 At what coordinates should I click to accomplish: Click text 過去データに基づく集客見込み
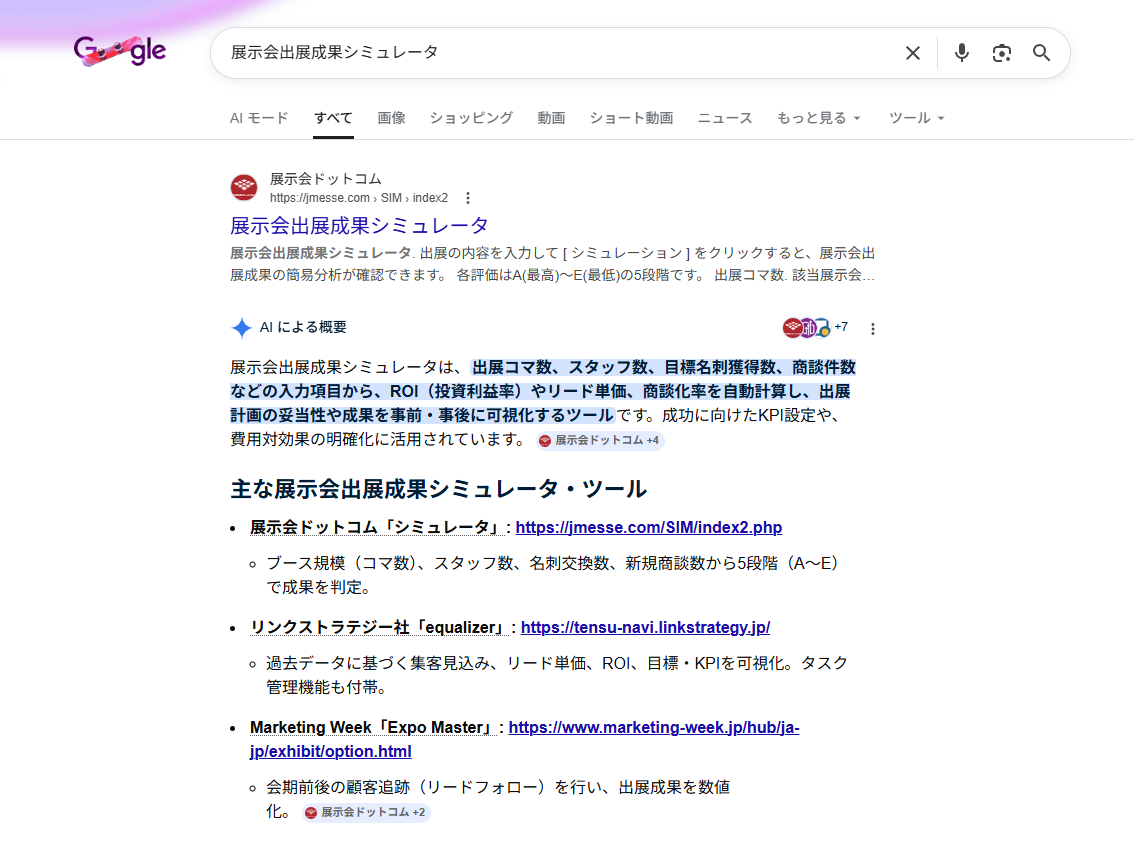click(378, 663)
